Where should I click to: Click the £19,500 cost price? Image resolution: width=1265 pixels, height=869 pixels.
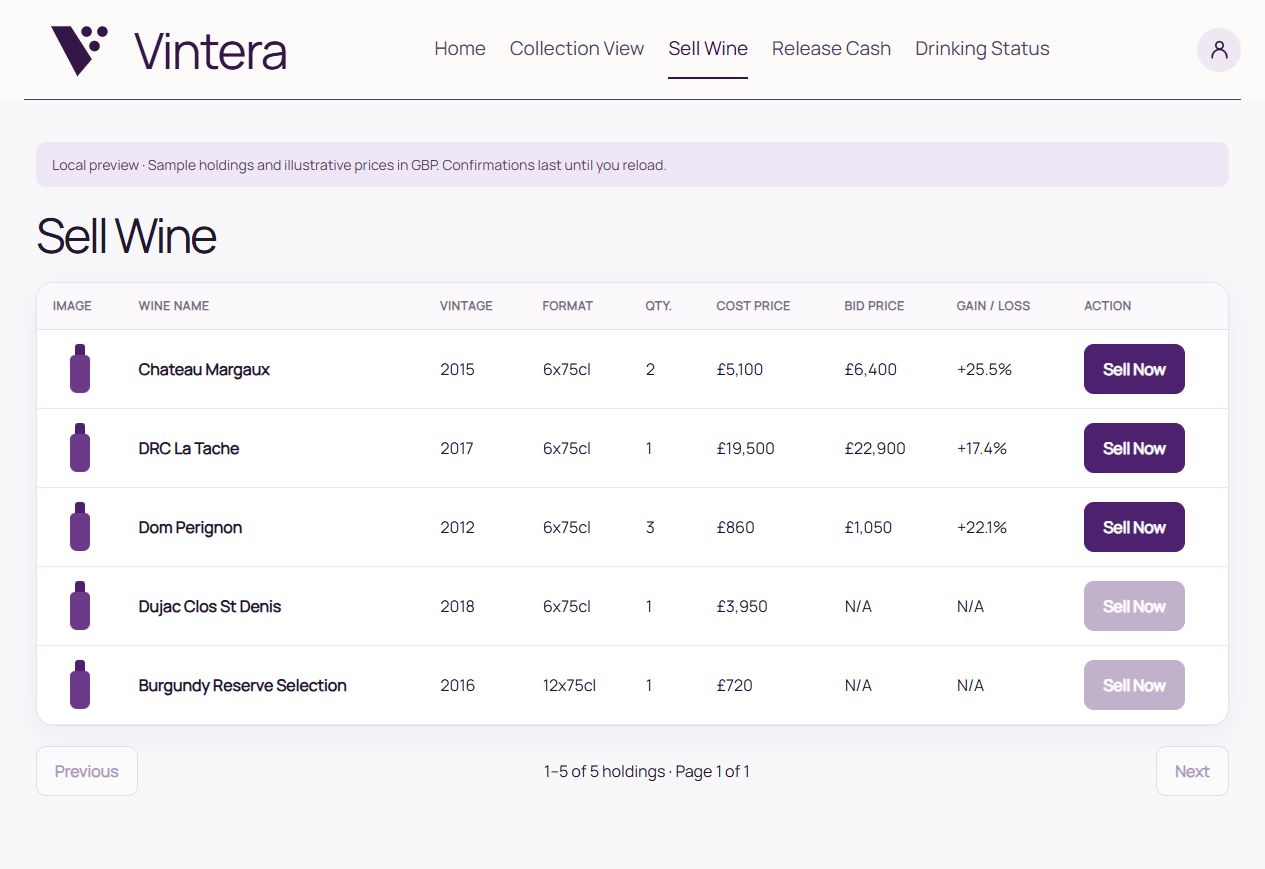pyautogui.click(x=746, y=448)
